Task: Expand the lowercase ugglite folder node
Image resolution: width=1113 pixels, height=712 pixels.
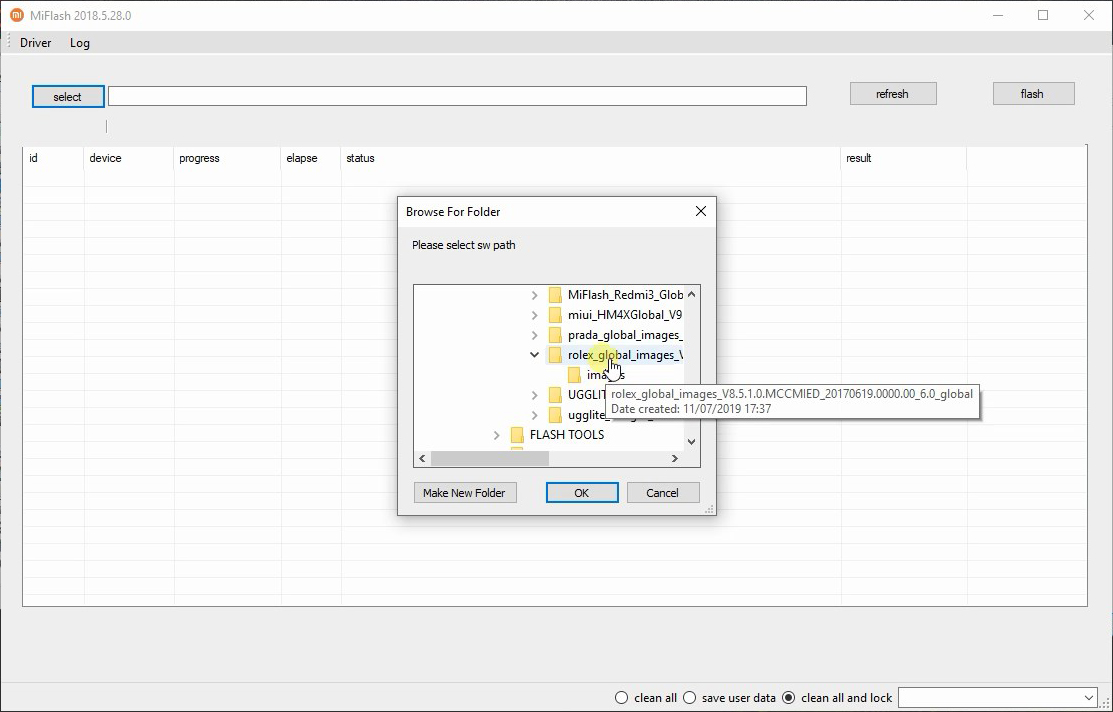Action: pos(534,415)
